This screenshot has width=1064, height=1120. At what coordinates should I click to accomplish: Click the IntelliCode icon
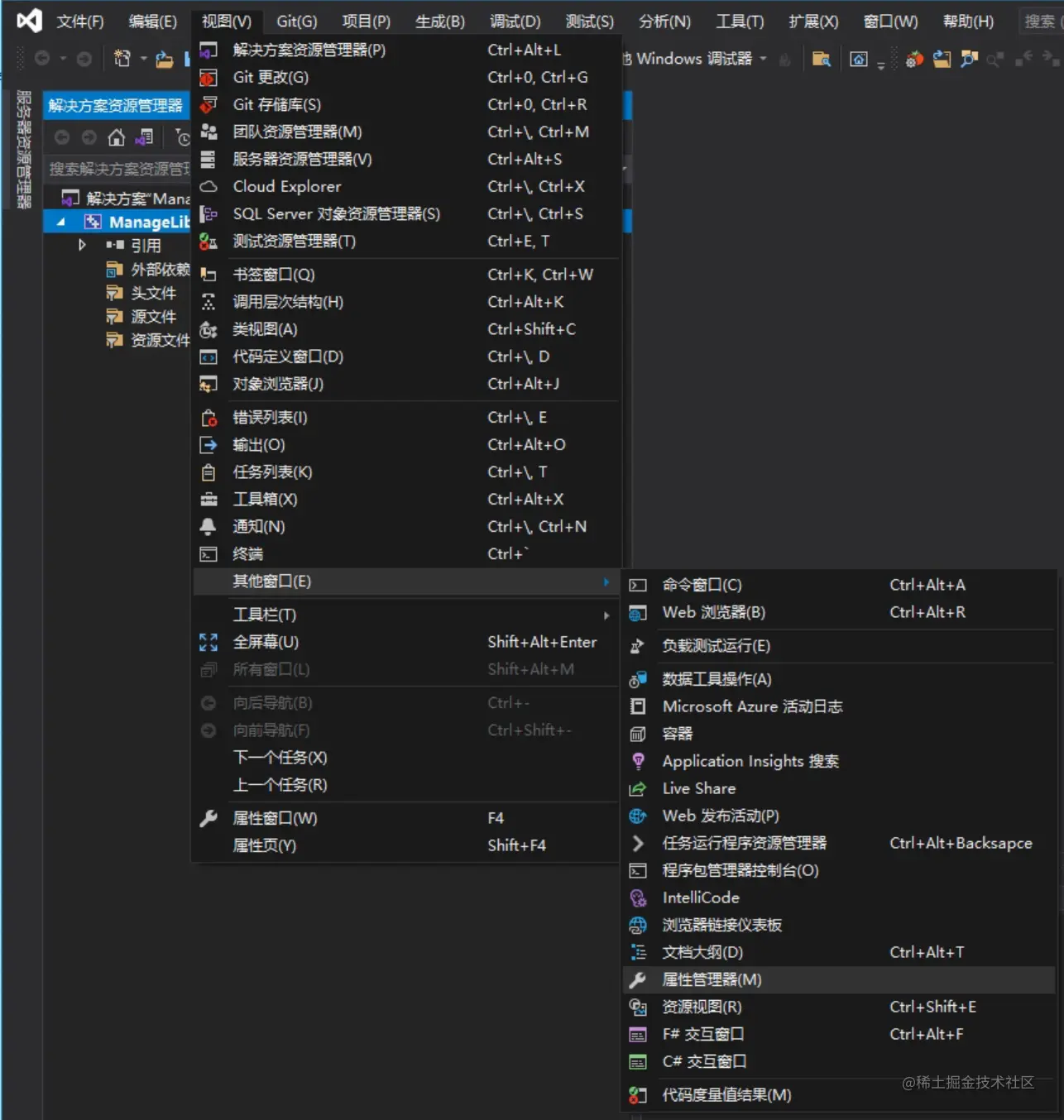point(638,898)
